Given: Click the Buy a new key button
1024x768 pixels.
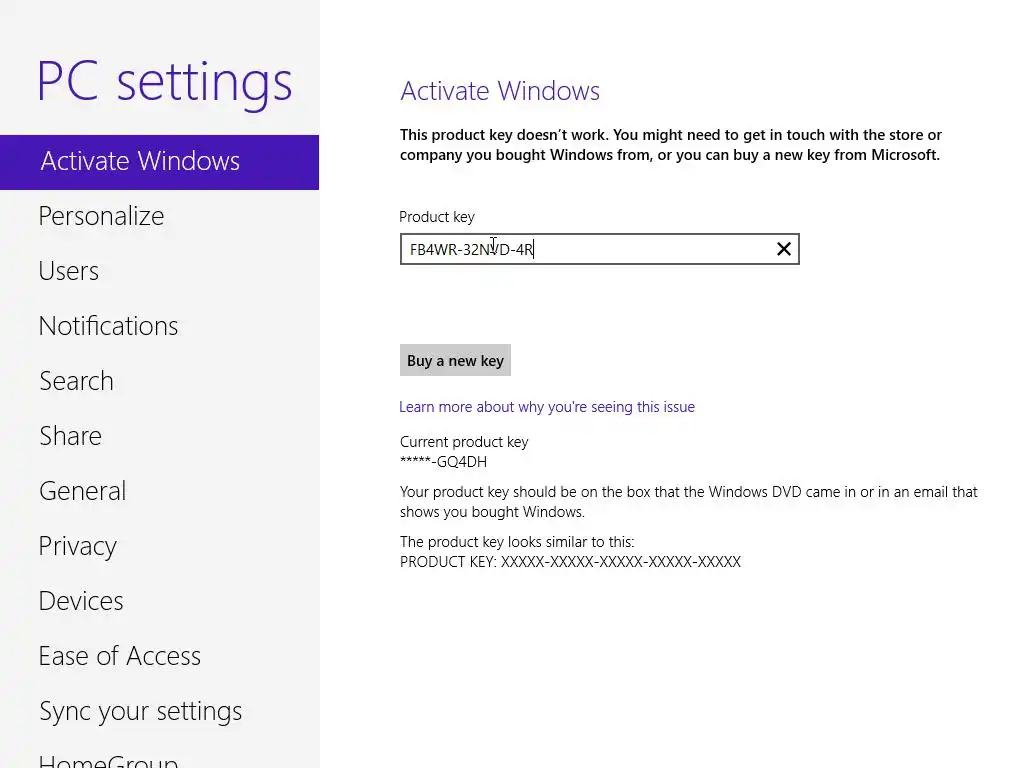Looking at the screenshot, I should (455, 360).
